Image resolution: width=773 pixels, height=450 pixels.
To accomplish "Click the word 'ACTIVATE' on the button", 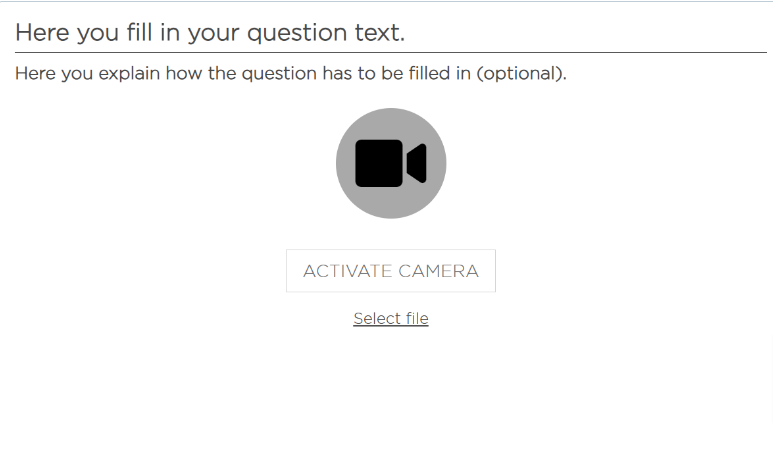I will 348,271.
